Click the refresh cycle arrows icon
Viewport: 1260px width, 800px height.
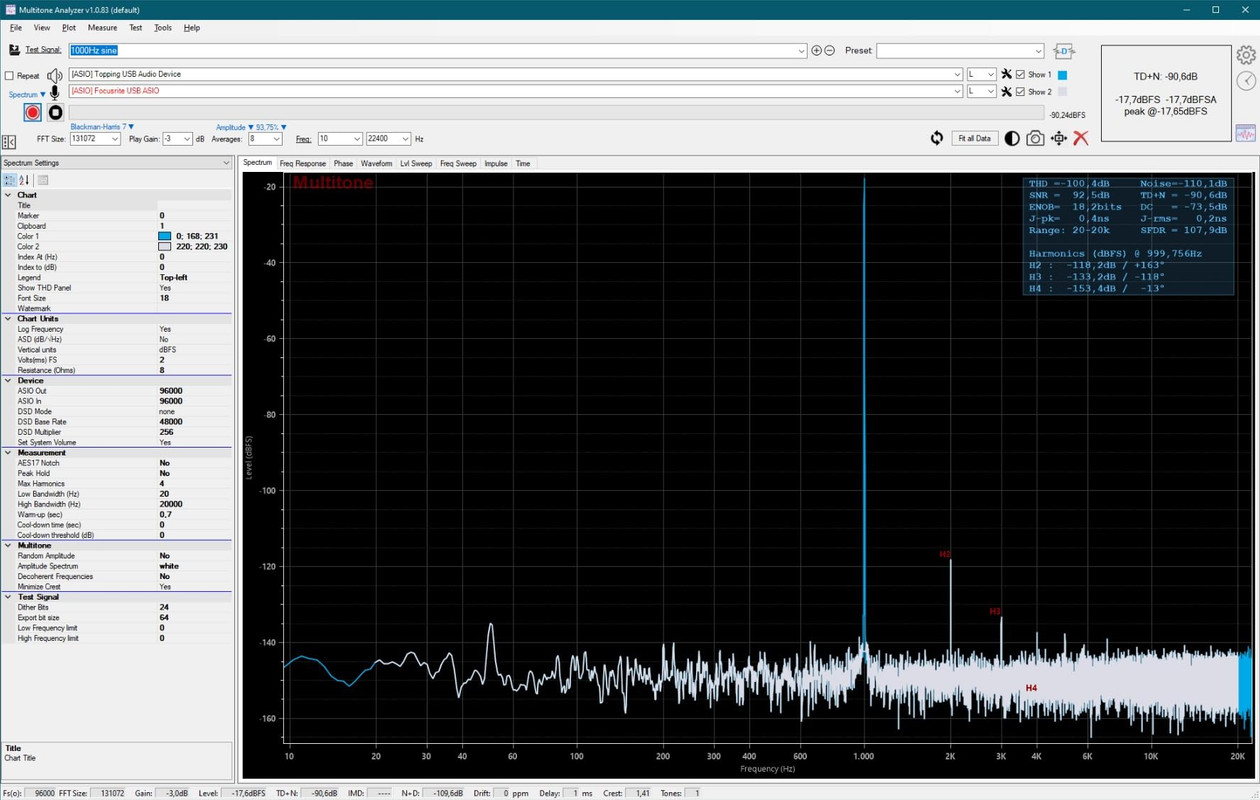click(937, 138)
